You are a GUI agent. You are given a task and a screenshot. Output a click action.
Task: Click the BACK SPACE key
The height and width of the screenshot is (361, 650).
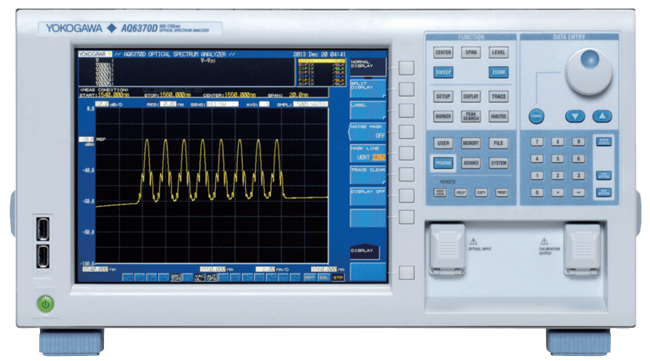click(x=604, y=142)
